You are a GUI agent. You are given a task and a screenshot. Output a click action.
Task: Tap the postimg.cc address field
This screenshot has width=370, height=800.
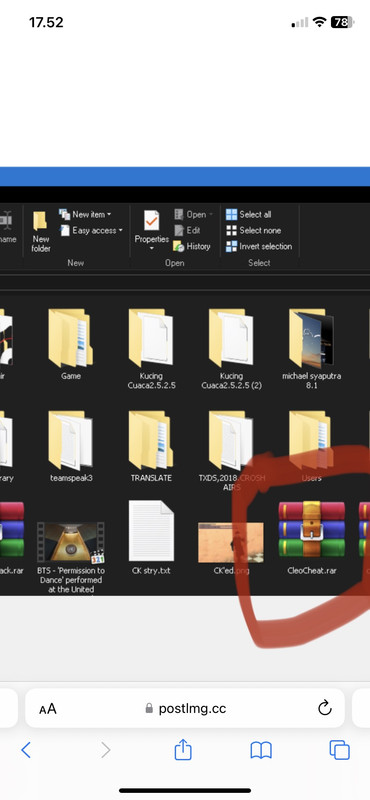coord(185,708)
